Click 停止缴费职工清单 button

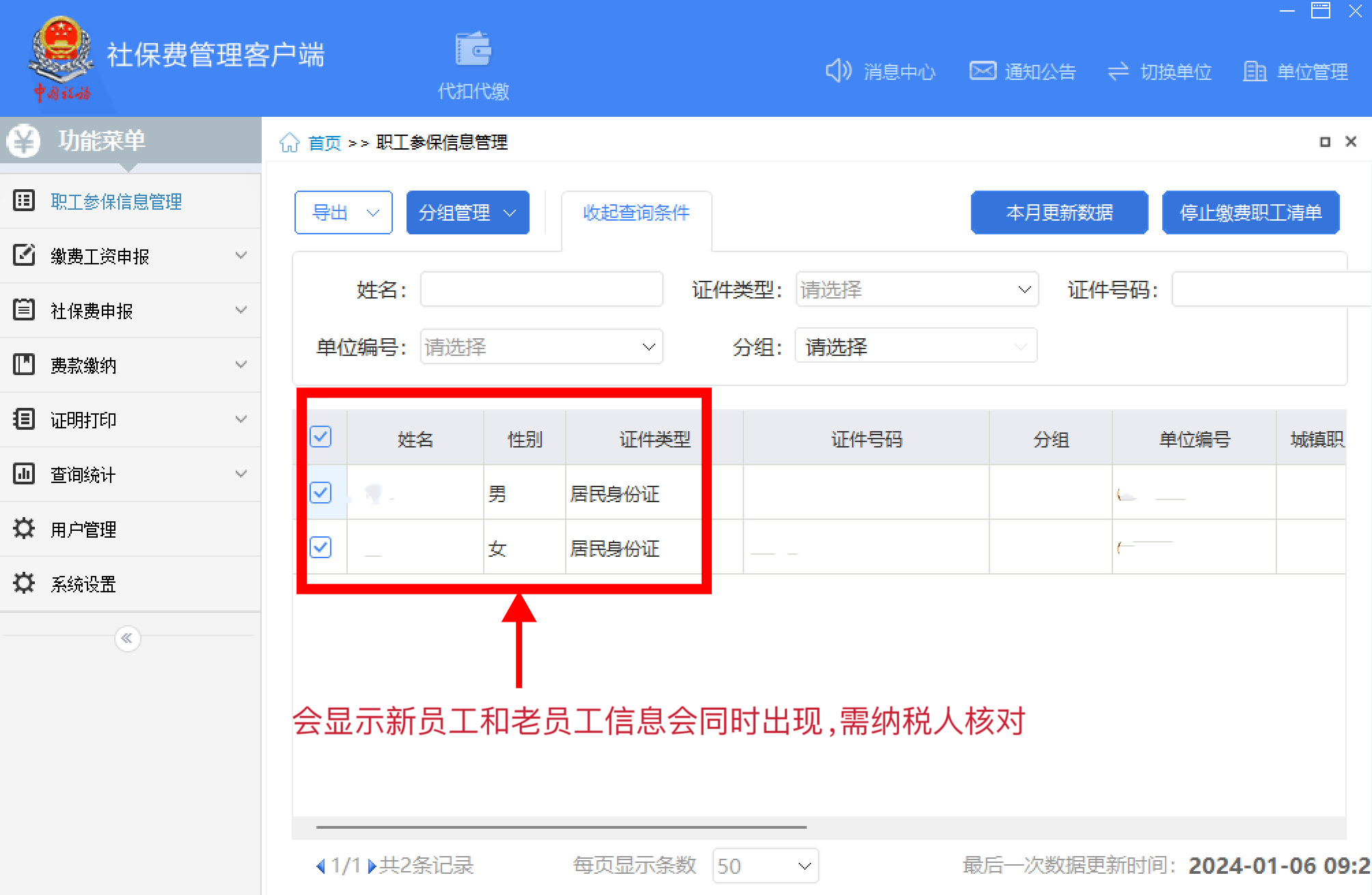1250,213
